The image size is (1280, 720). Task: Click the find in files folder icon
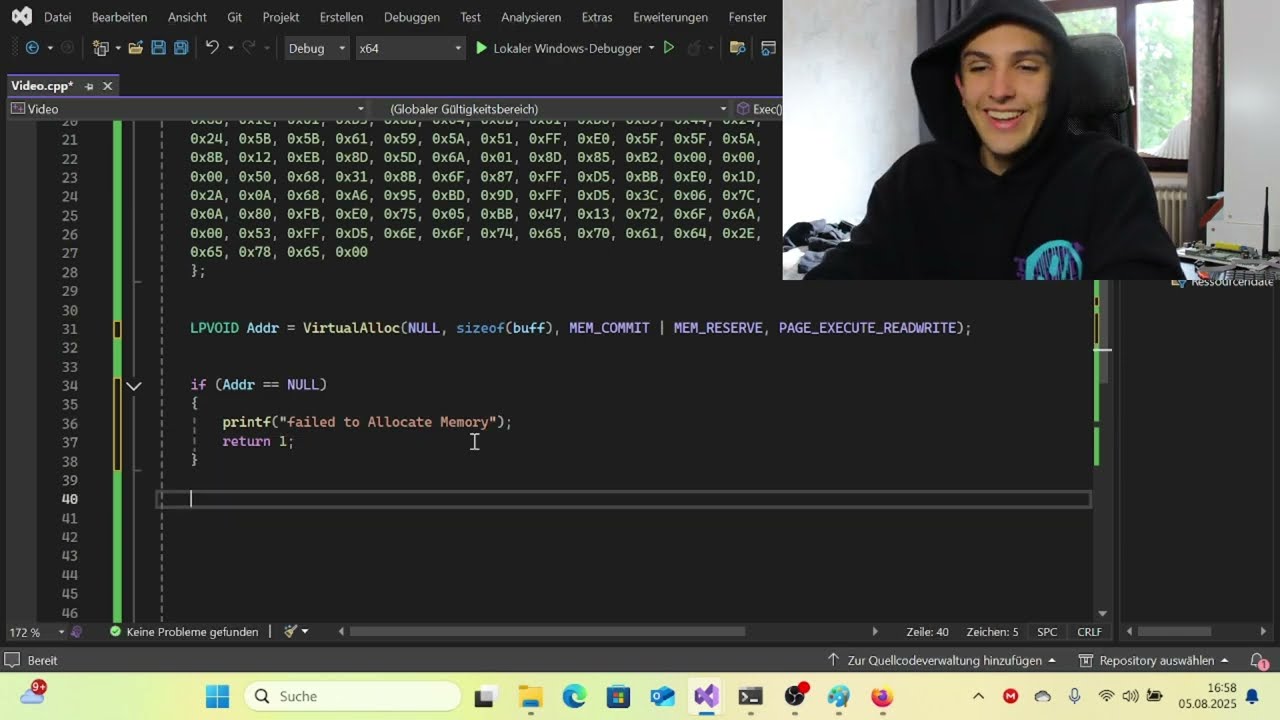738,48
